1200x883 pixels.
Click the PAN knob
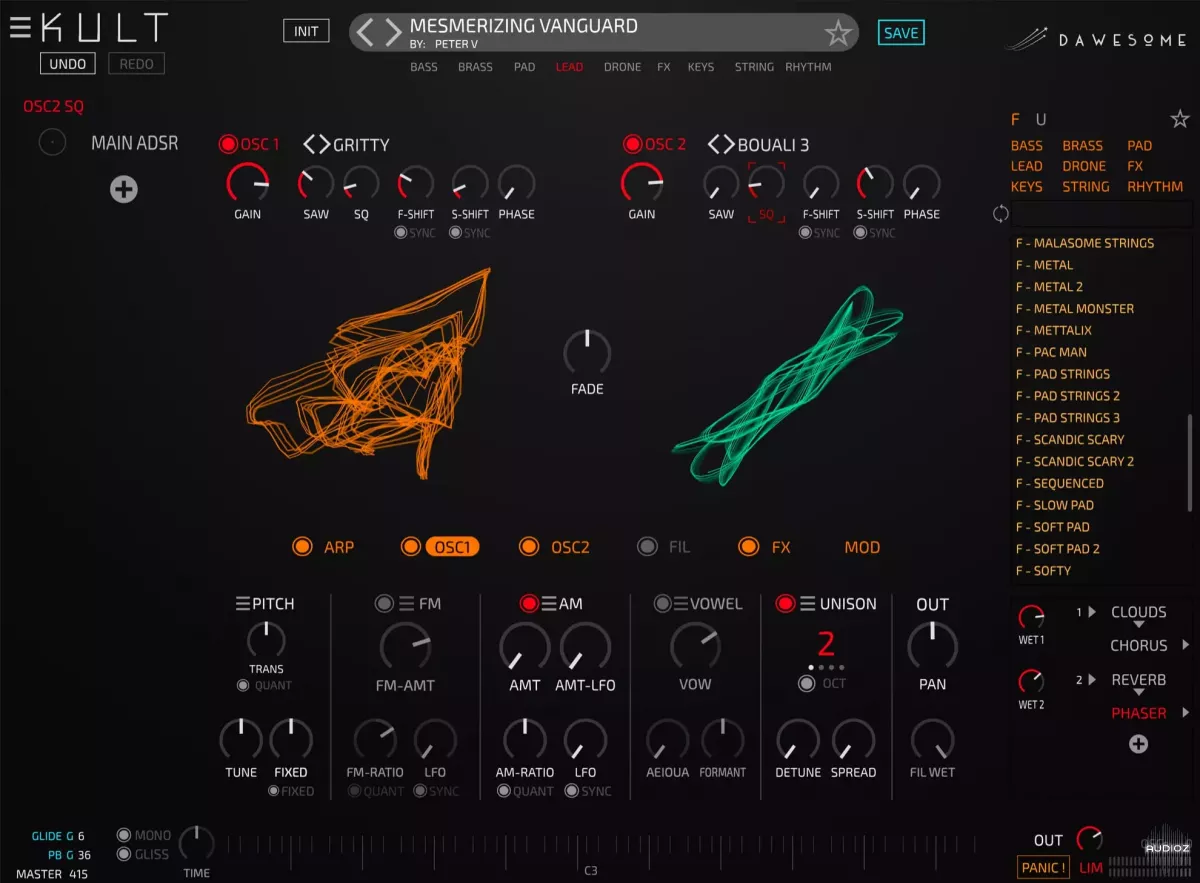[932, 646]
